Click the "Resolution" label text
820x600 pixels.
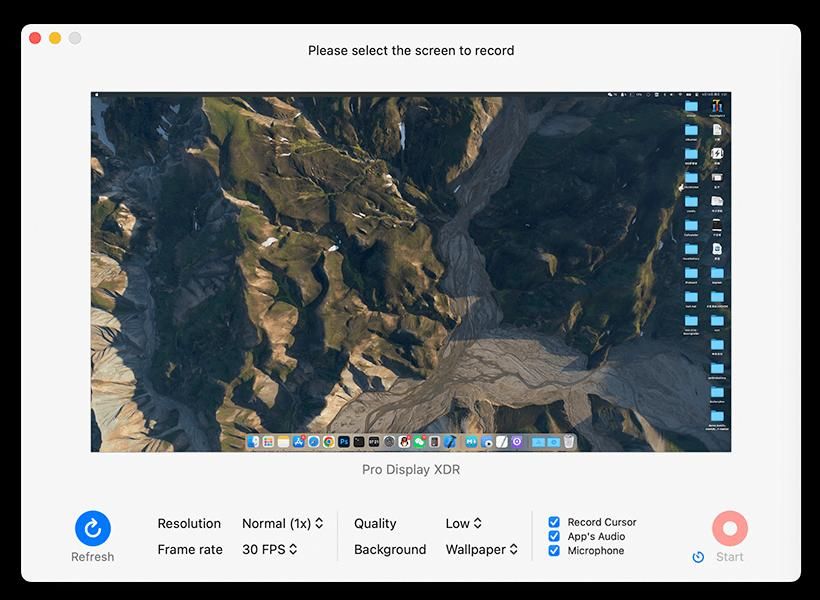pos(189,523)
